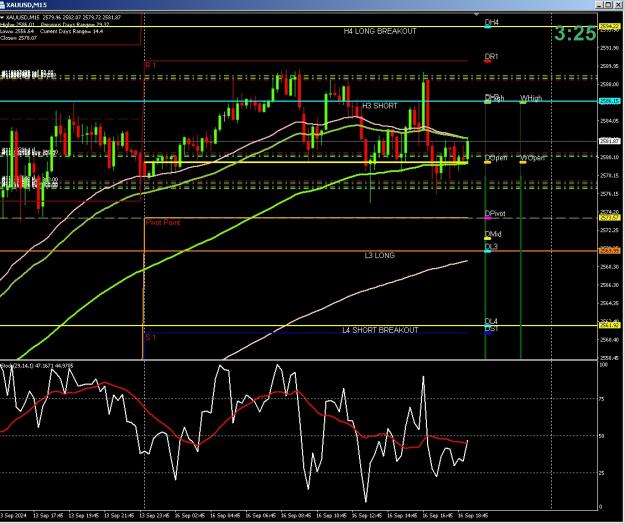This screenshot has height=524, width=625.
Task: Click the 25 level on stochastic scale
Action: coord(603,473)
